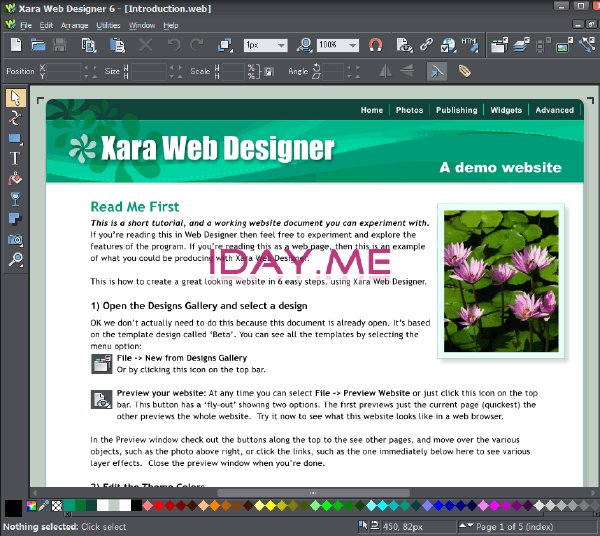Viewport: 600px width, 536px height.
Task: Open the Arrange menu
Action: [x=74, y=26]
